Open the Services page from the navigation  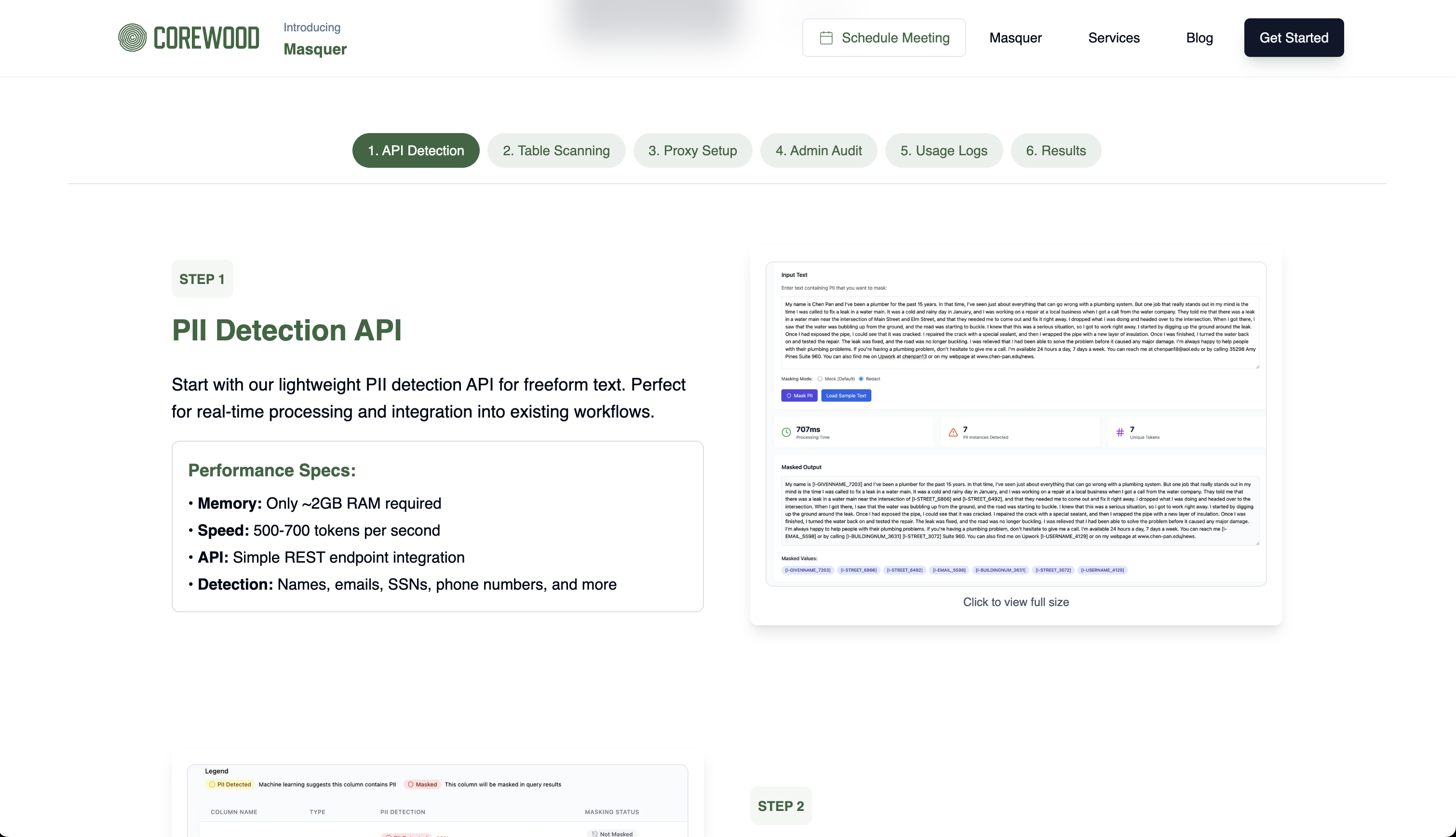[x=1113, y=38]
